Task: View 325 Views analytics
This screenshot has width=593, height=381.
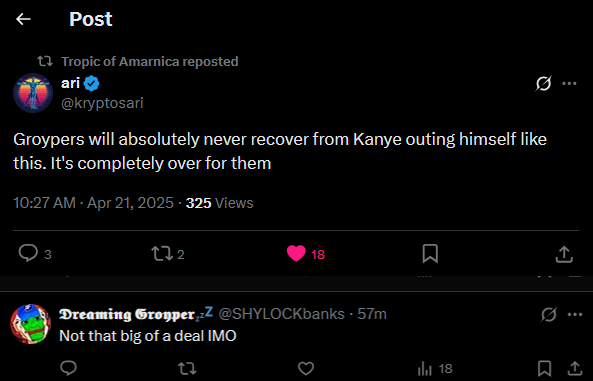Action: pos(219,203)
